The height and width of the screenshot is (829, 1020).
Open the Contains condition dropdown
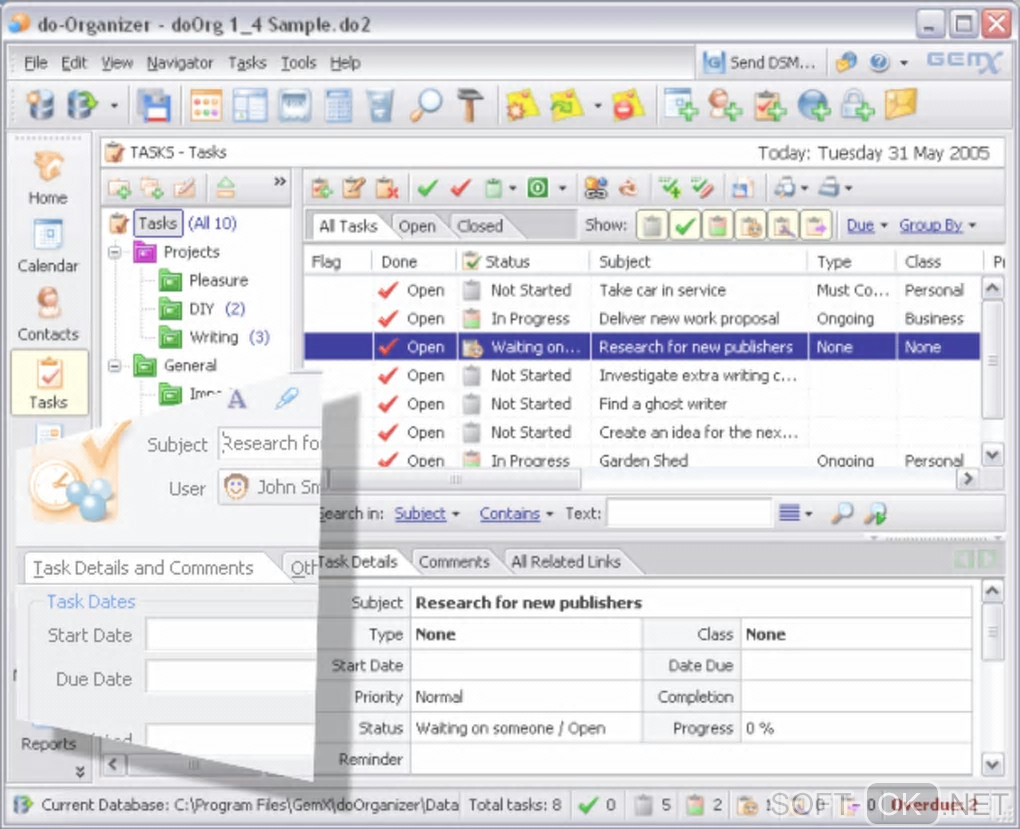pyautogui.click(x=517, y=513)
